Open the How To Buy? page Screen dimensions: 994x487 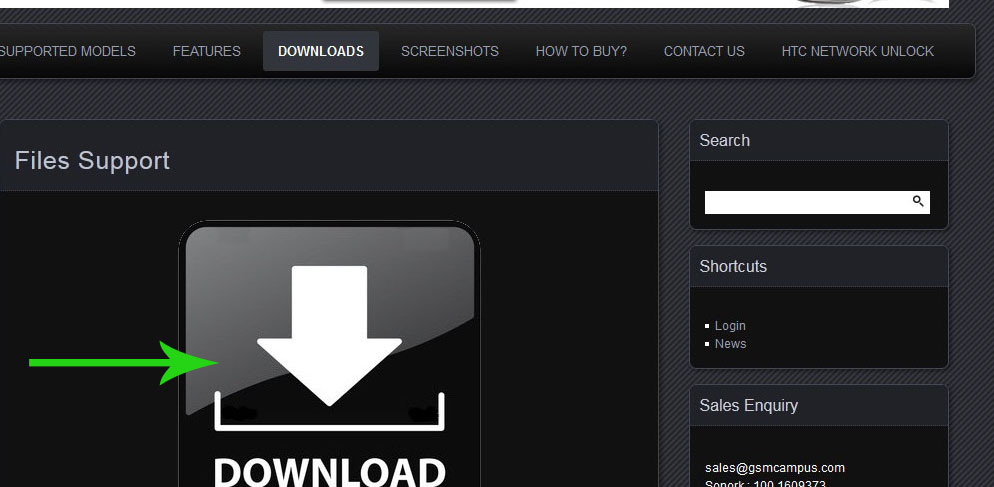(x=581, y=51)
